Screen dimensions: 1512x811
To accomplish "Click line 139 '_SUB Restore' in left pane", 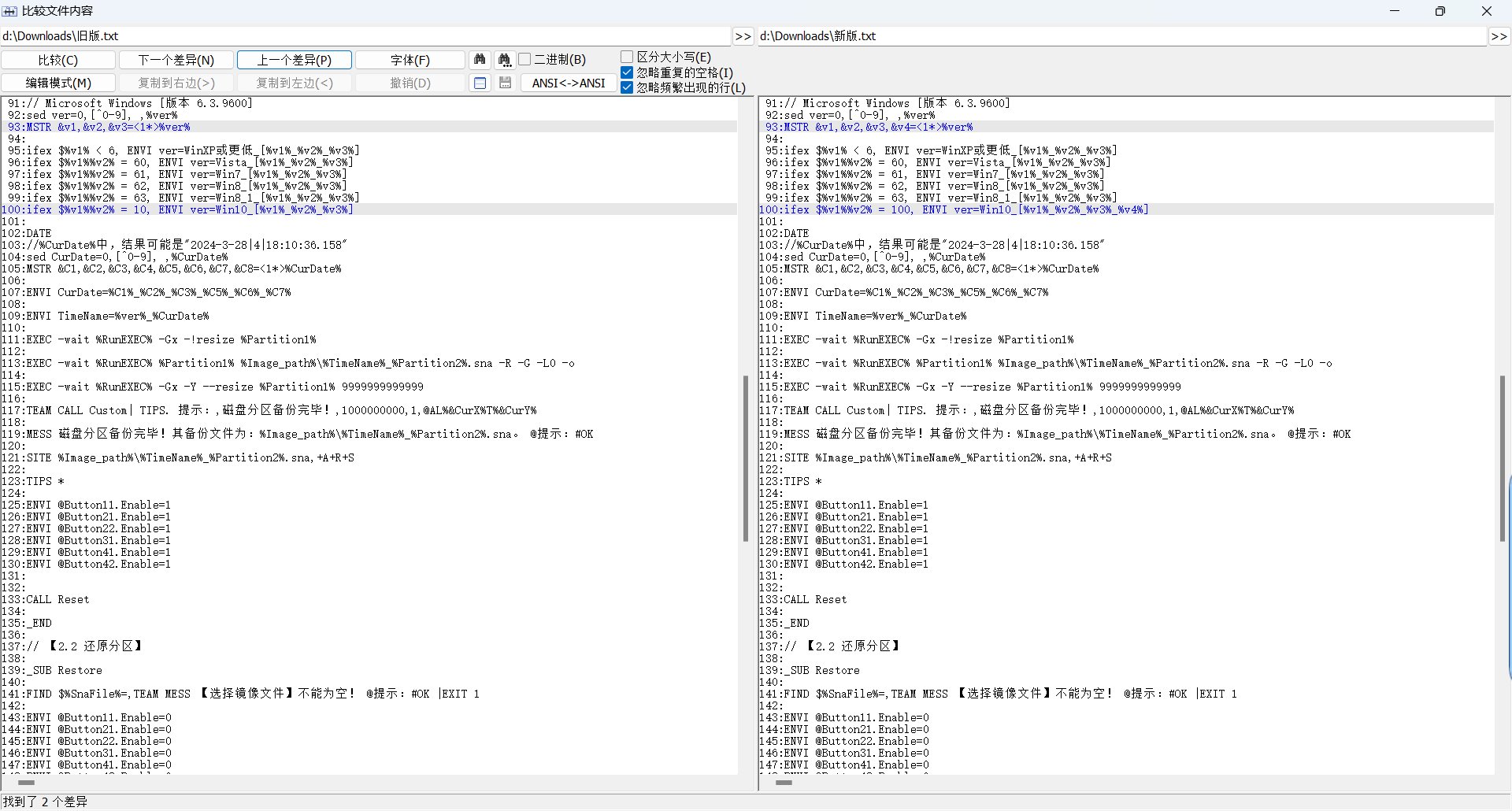I will [52, 670].
